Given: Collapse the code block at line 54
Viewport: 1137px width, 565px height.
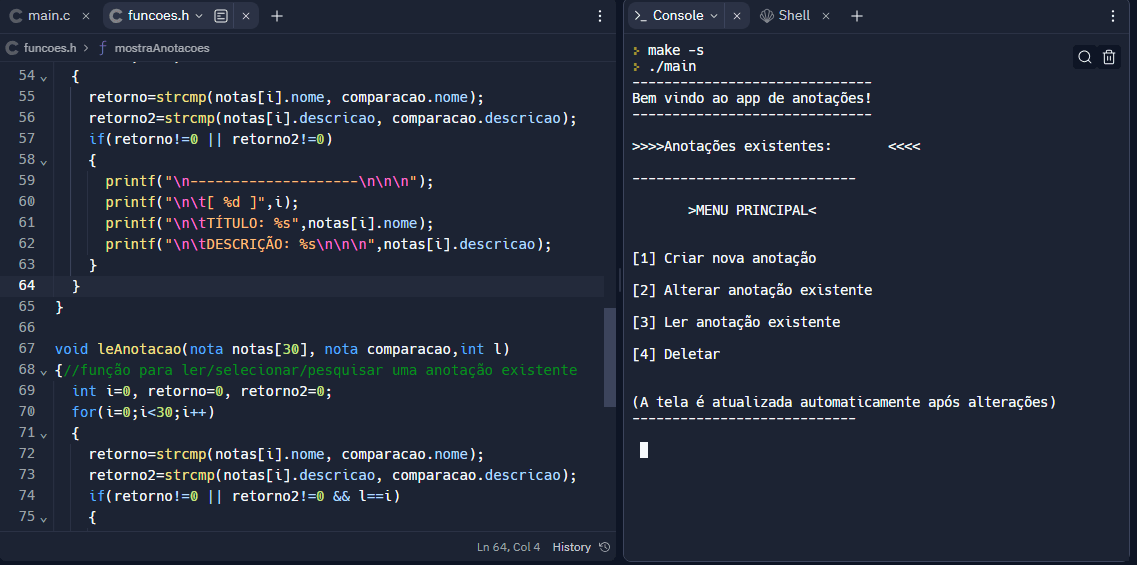Looking at the screenshot, I should (x=43, y=77).
